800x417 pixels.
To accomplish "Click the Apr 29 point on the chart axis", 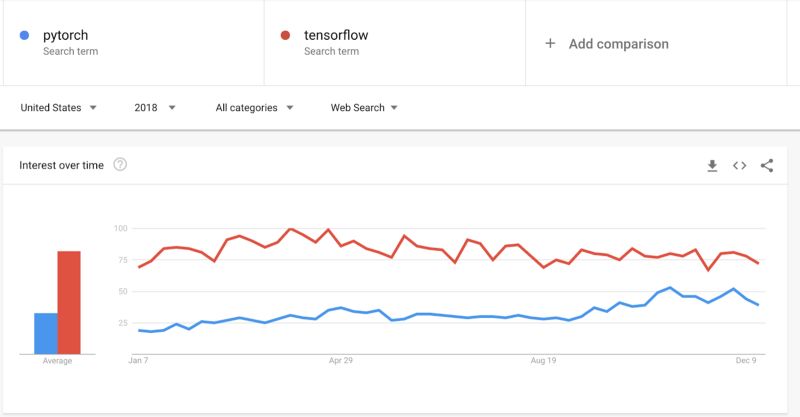I will [341, 359].
